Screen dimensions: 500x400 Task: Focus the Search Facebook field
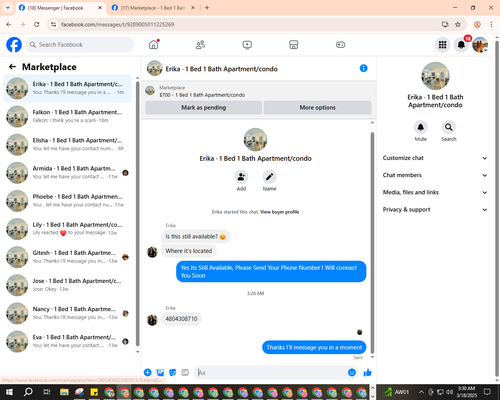tap(80, 45)
